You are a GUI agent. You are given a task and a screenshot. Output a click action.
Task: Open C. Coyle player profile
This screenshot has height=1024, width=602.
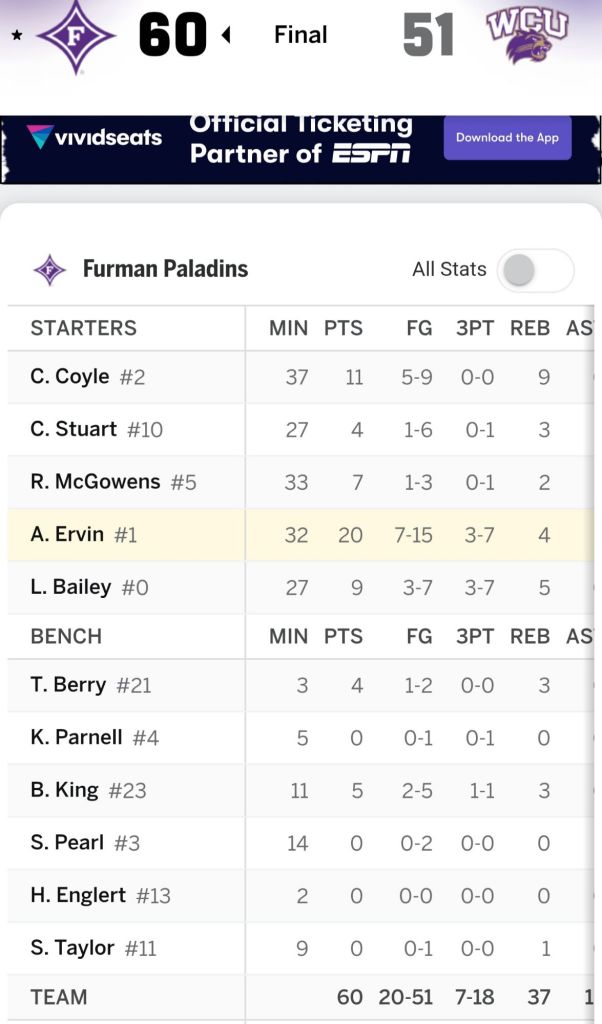[x=70, y=377]
